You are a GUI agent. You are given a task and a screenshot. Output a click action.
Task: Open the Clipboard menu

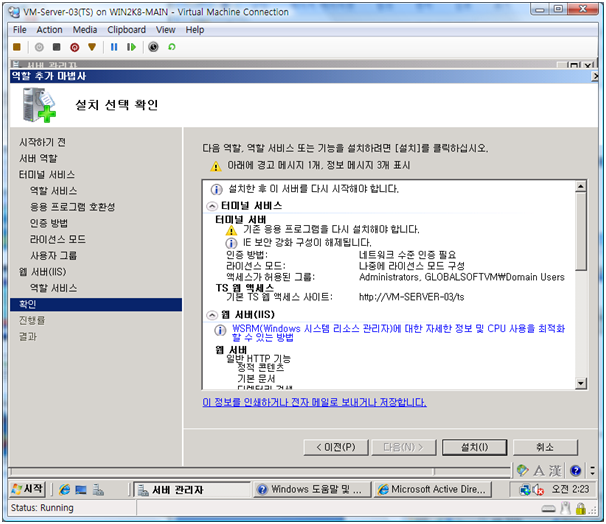coord(127,30)
